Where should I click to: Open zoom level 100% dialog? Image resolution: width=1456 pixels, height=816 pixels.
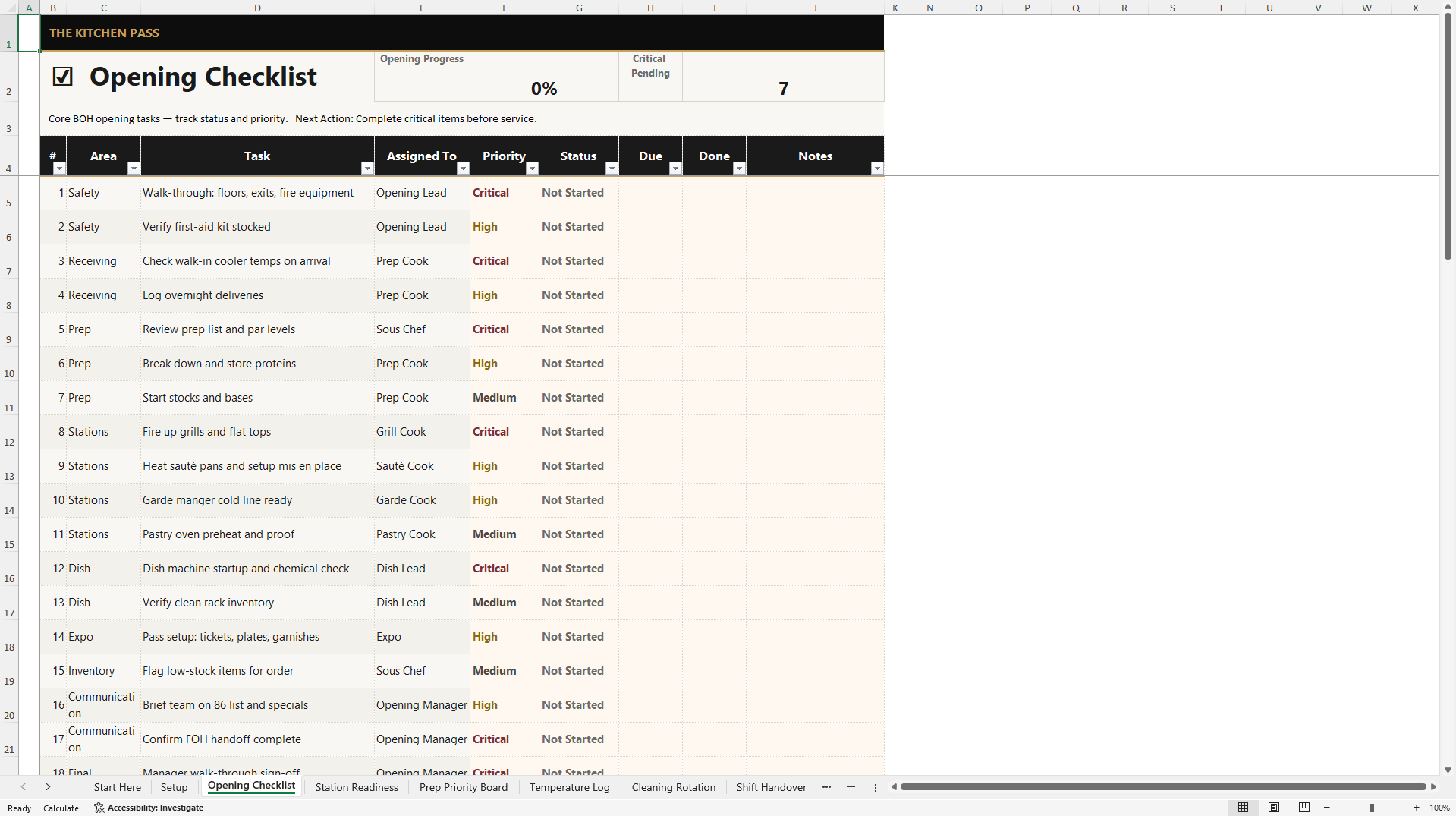[1439, 808]
